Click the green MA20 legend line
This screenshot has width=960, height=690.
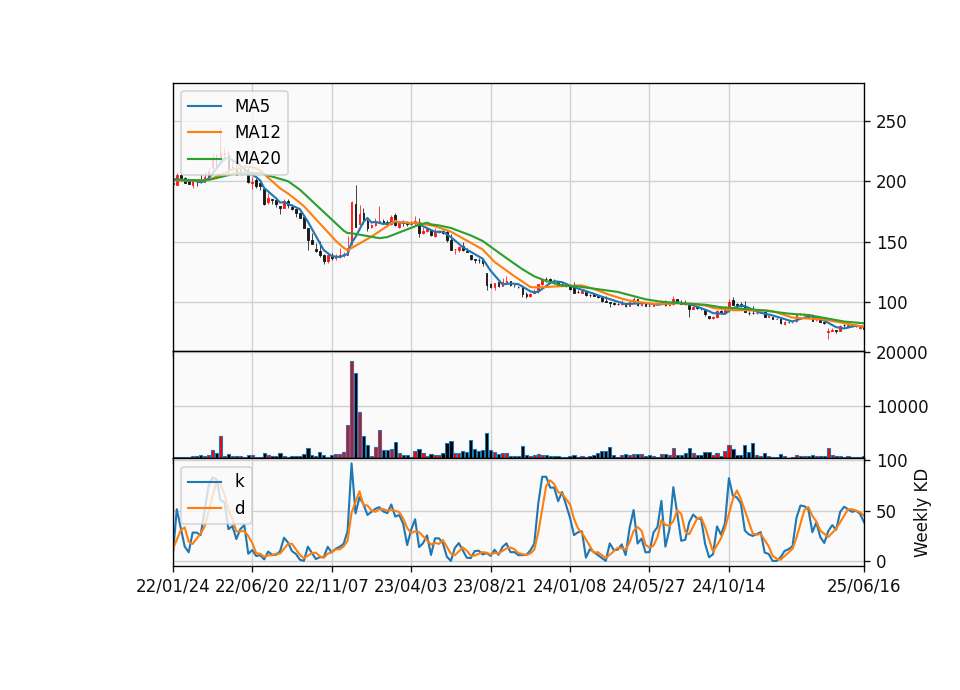point(204,158)
